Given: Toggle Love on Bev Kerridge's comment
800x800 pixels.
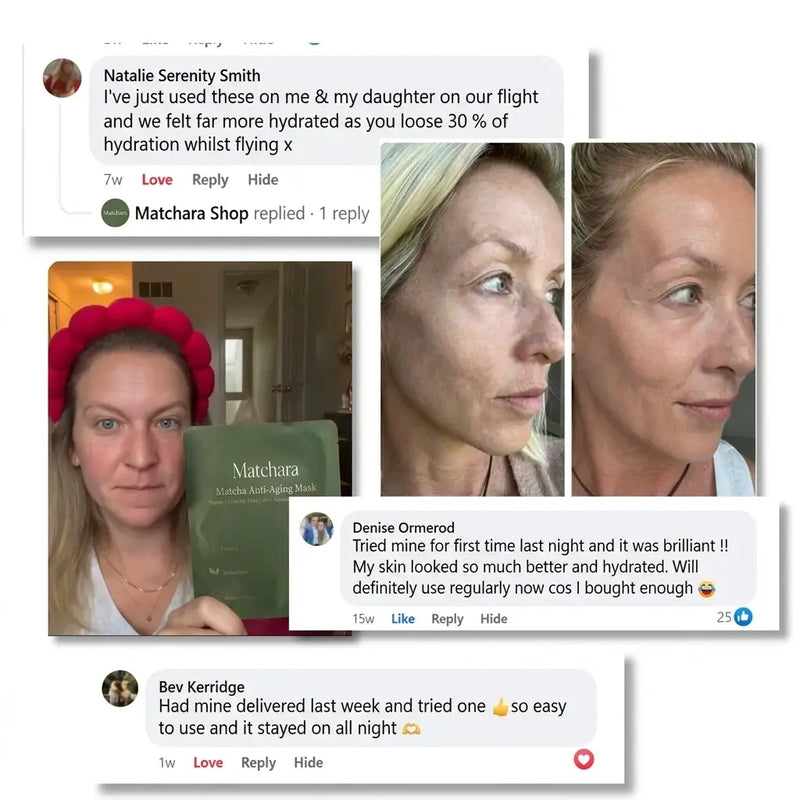Looking at the screenshot, I should click(x=208, y=763).
